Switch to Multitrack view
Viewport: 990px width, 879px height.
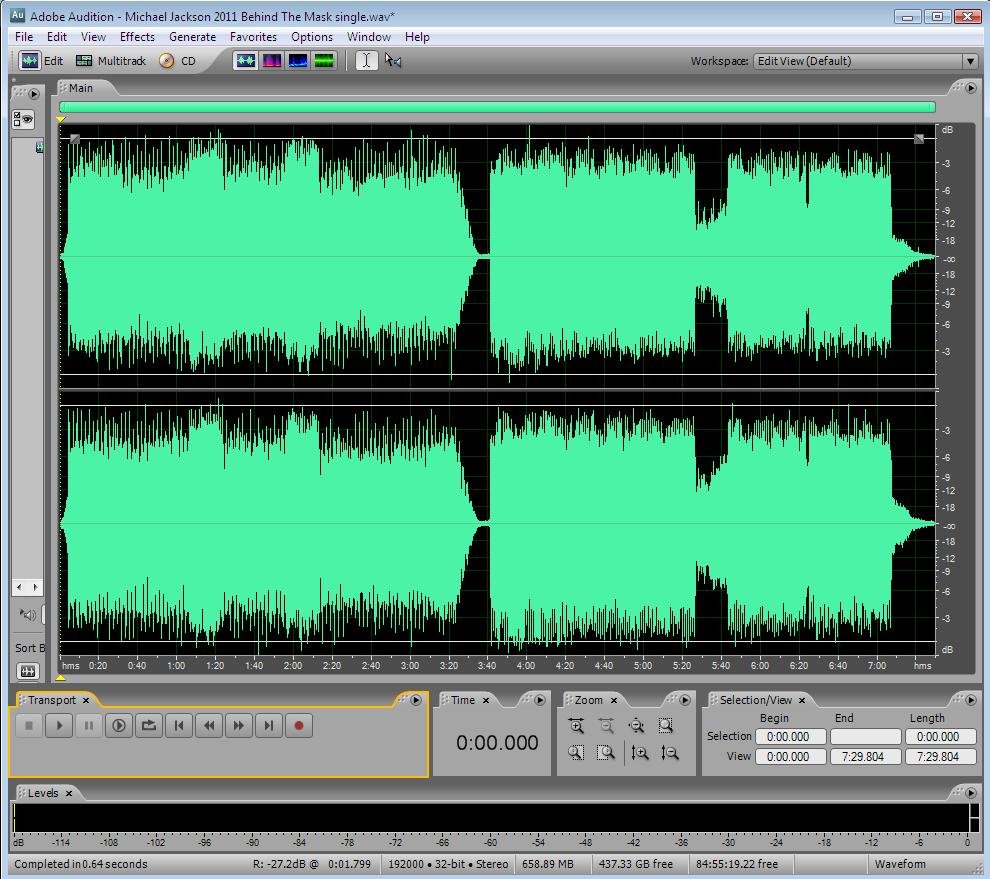tap(111, 61)
